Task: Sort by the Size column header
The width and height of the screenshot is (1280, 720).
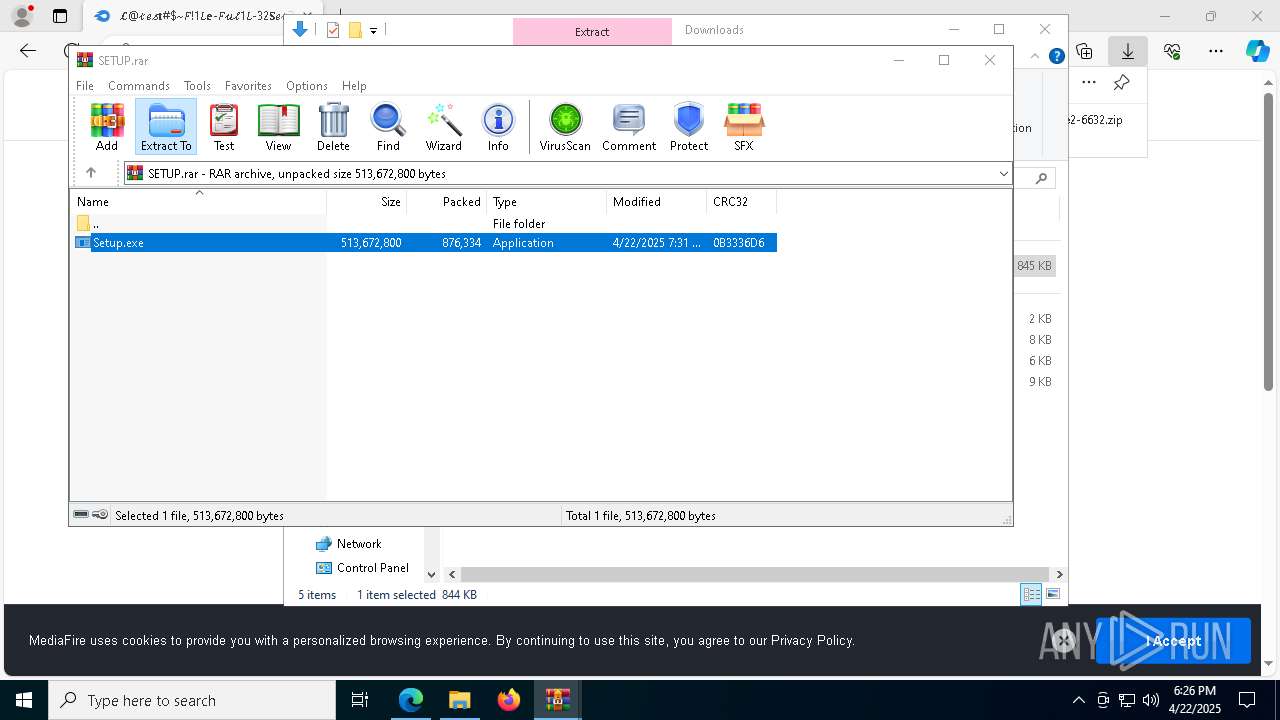Action: pyautogui.click(x=367, y=201)
